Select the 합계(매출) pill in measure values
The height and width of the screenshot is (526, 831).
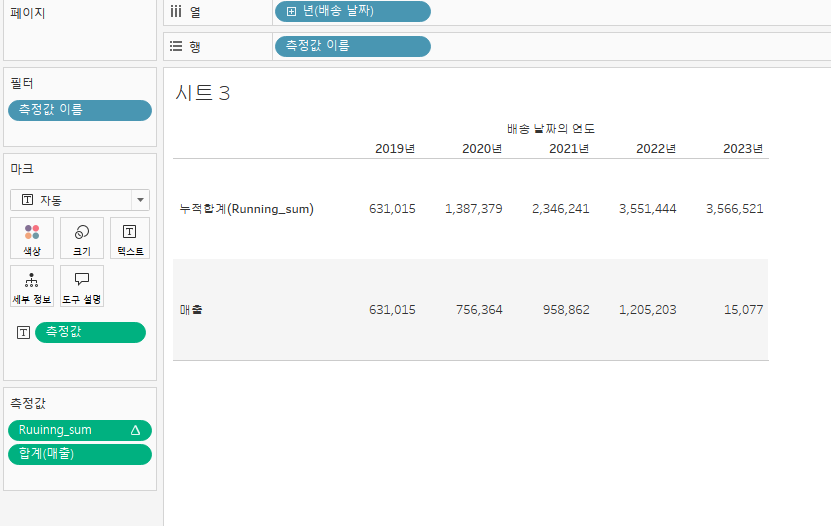pos(80,454)
